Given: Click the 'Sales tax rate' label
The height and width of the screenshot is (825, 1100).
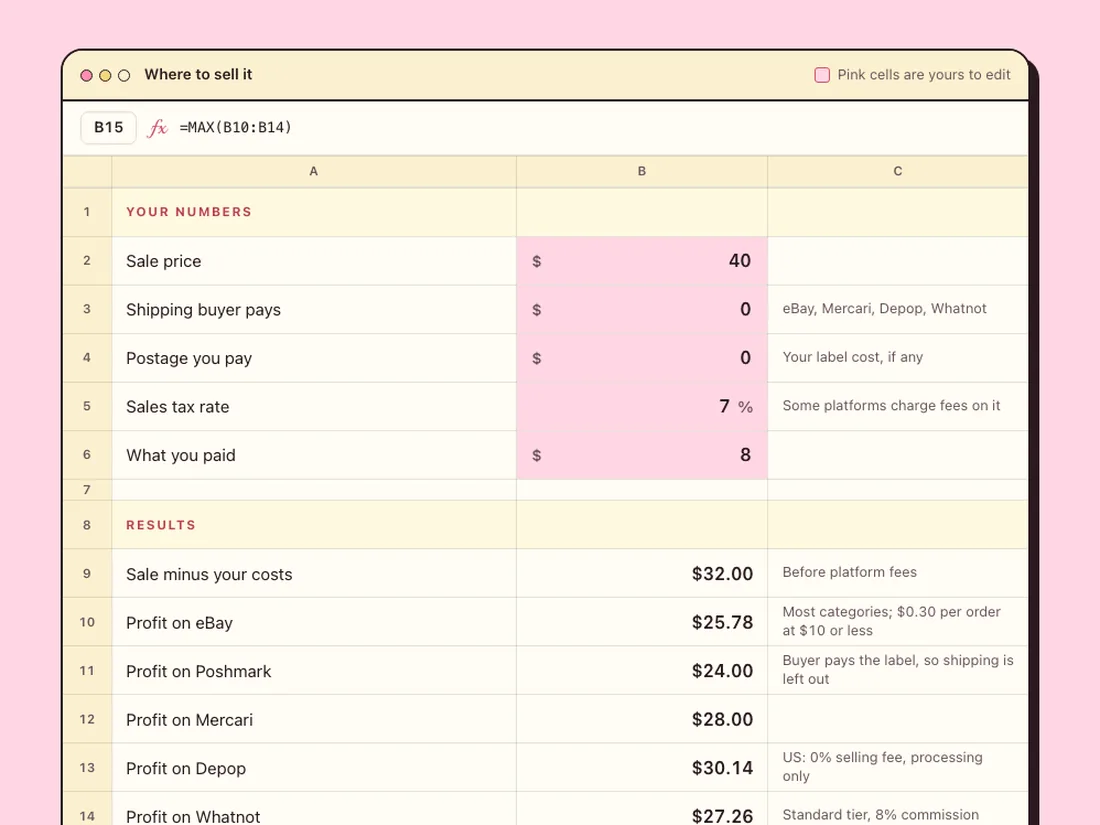Looking at the screenshot, I should (x=177, y=407).
